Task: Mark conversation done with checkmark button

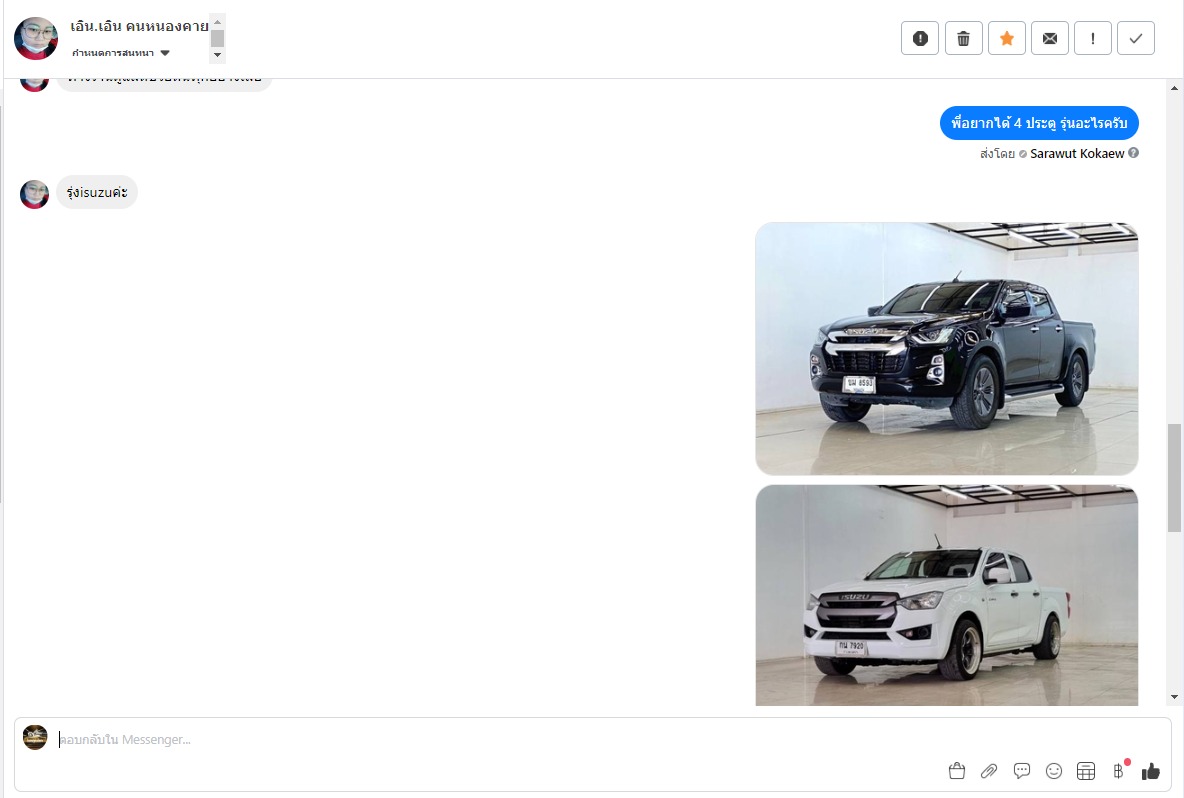Action: coord(1136,39)
